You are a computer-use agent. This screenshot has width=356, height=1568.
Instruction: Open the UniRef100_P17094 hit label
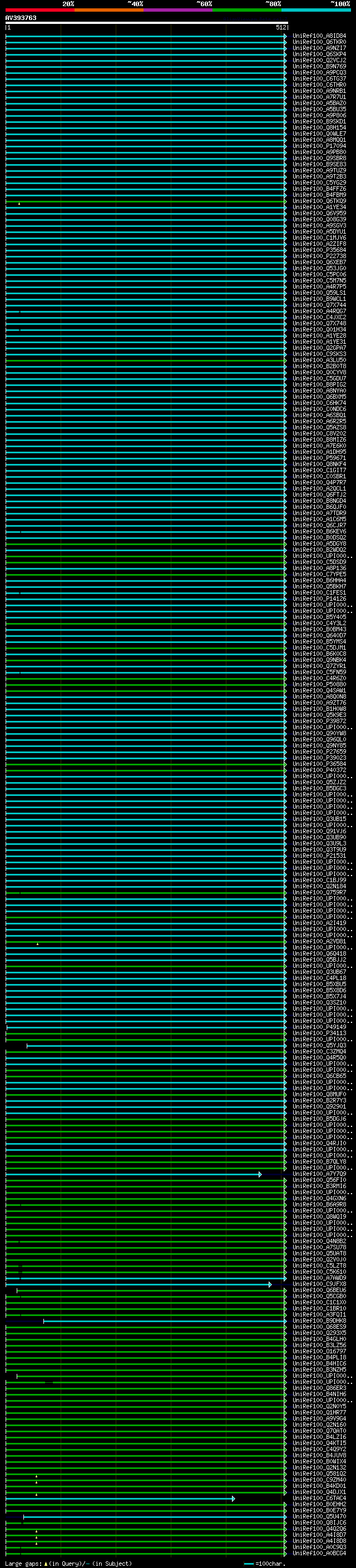[x=319, y=146]
